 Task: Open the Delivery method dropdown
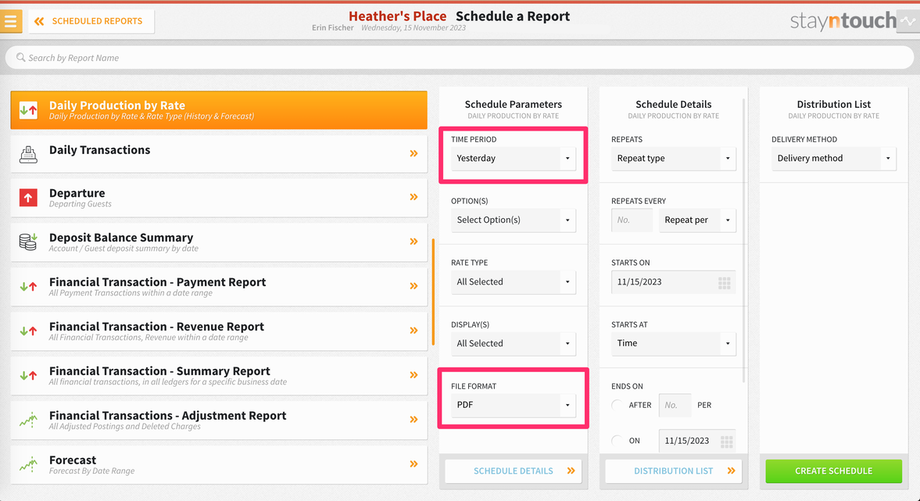click(x=833, y=158)
